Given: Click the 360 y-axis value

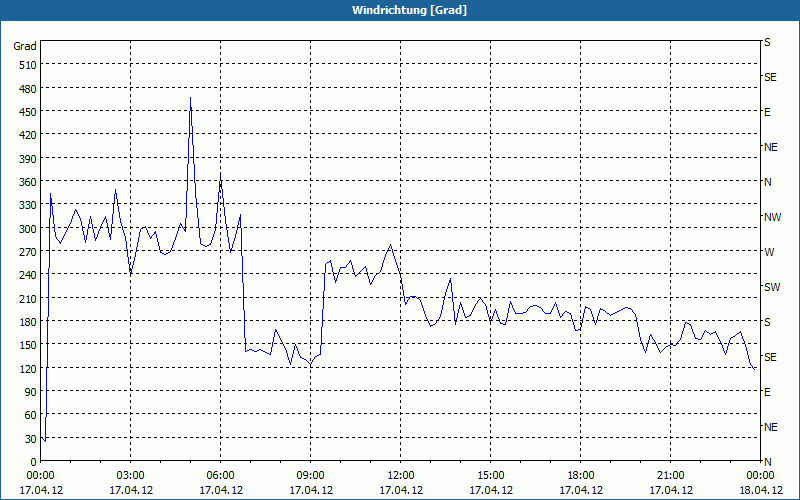Looking at the screenshot, I should tap(28, 182).
